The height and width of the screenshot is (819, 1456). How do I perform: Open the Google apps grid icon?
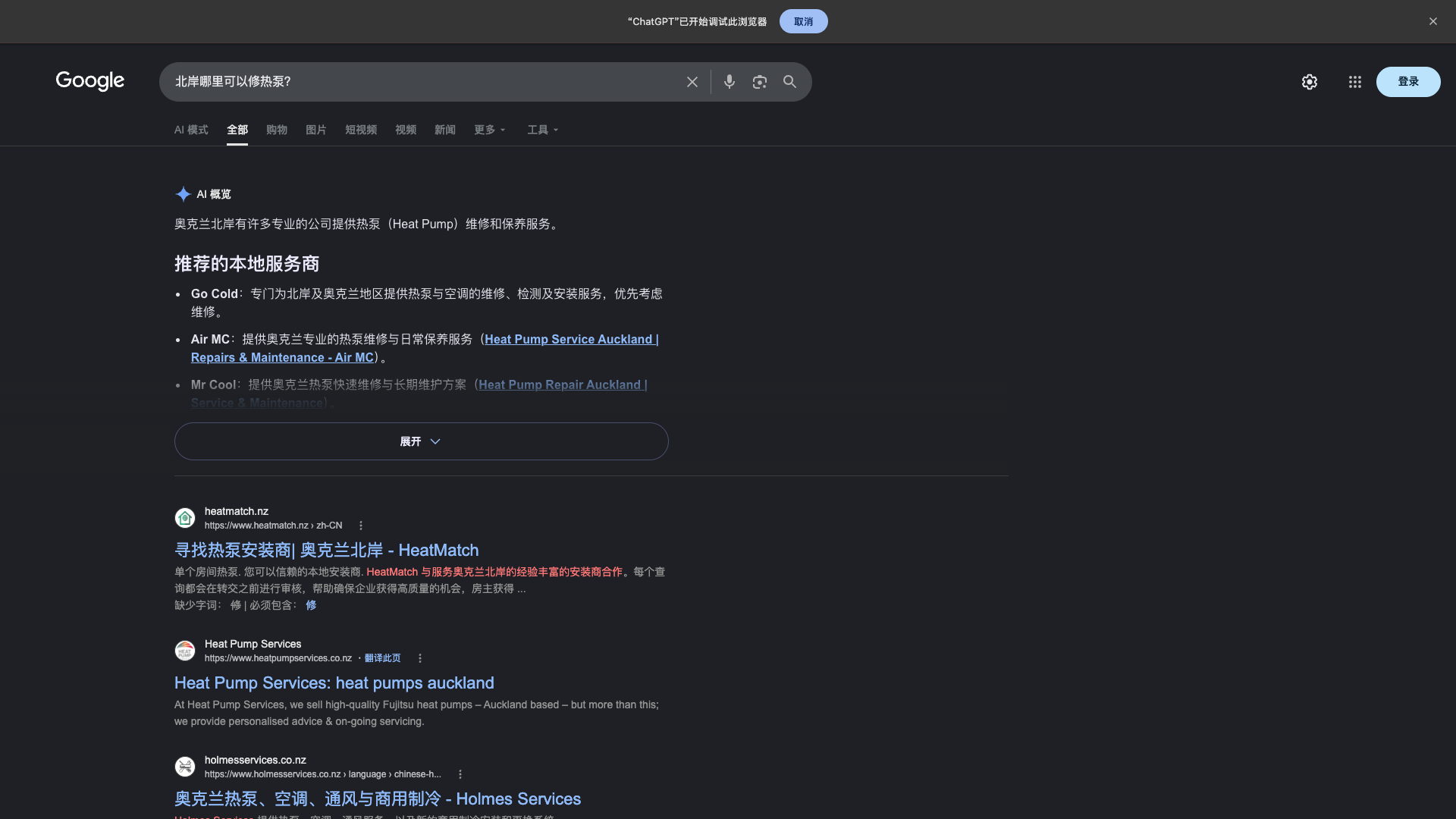click(x=1354, y=82)
